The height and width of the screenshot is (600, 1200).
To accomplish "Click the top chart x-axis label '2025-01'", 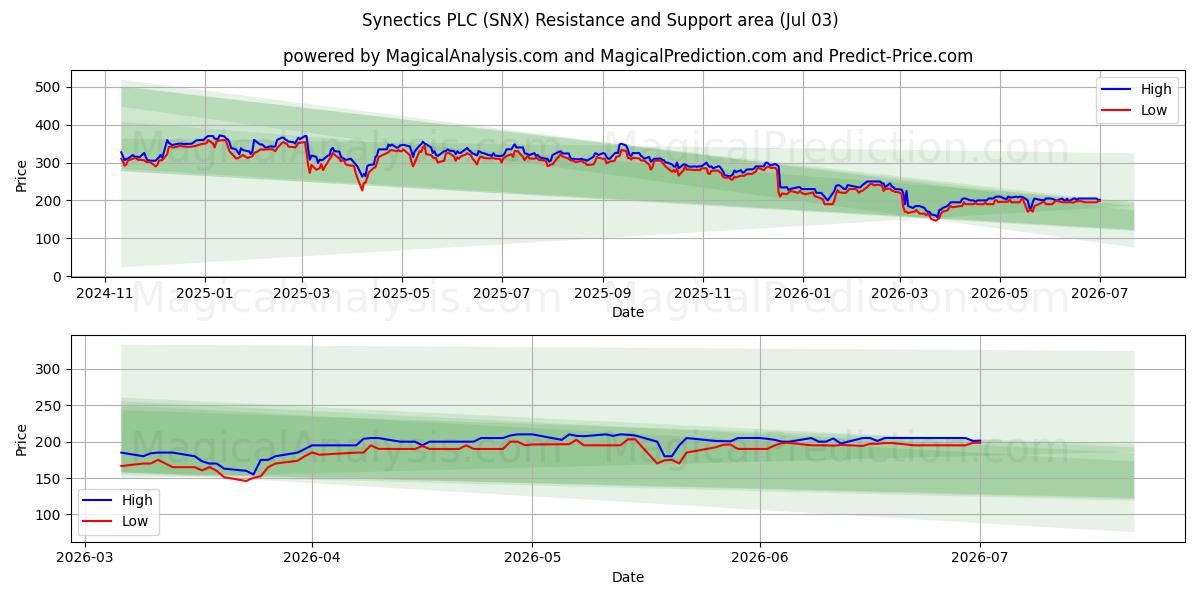I will point(204,295).
